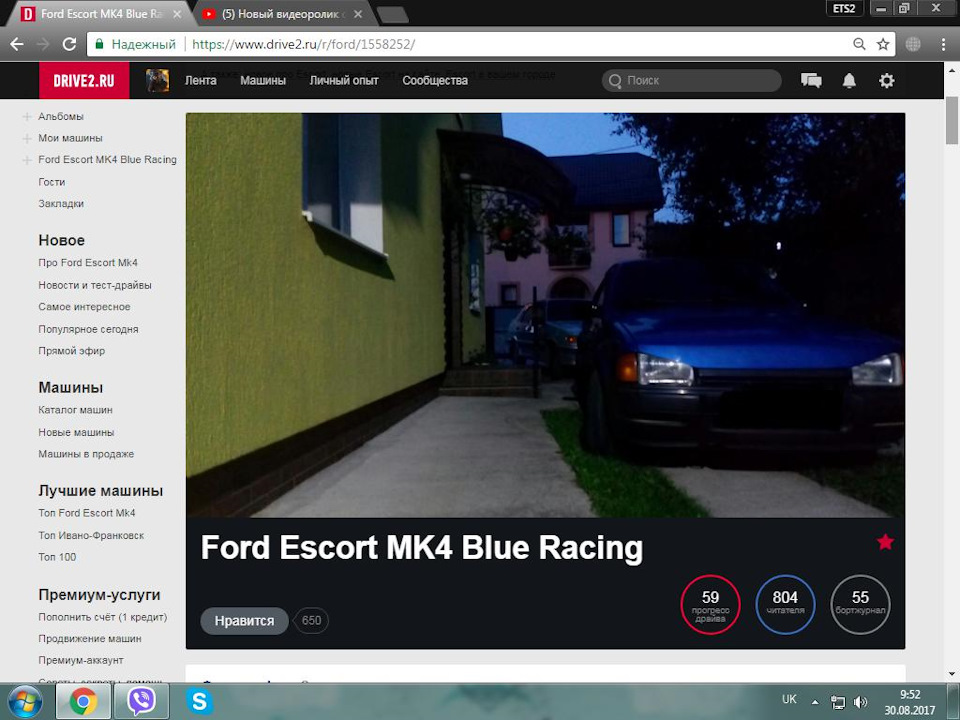Expand the Мои машины plus sign

(27, 138)
